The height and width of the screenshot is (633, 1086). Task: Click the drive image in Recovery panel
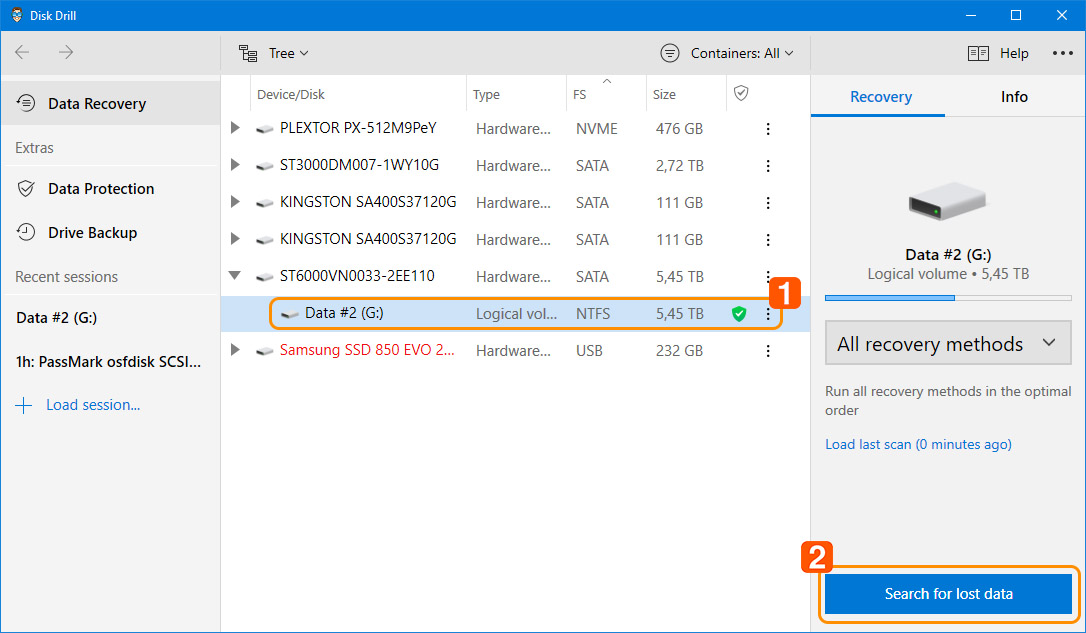click(x=947, y=201)
